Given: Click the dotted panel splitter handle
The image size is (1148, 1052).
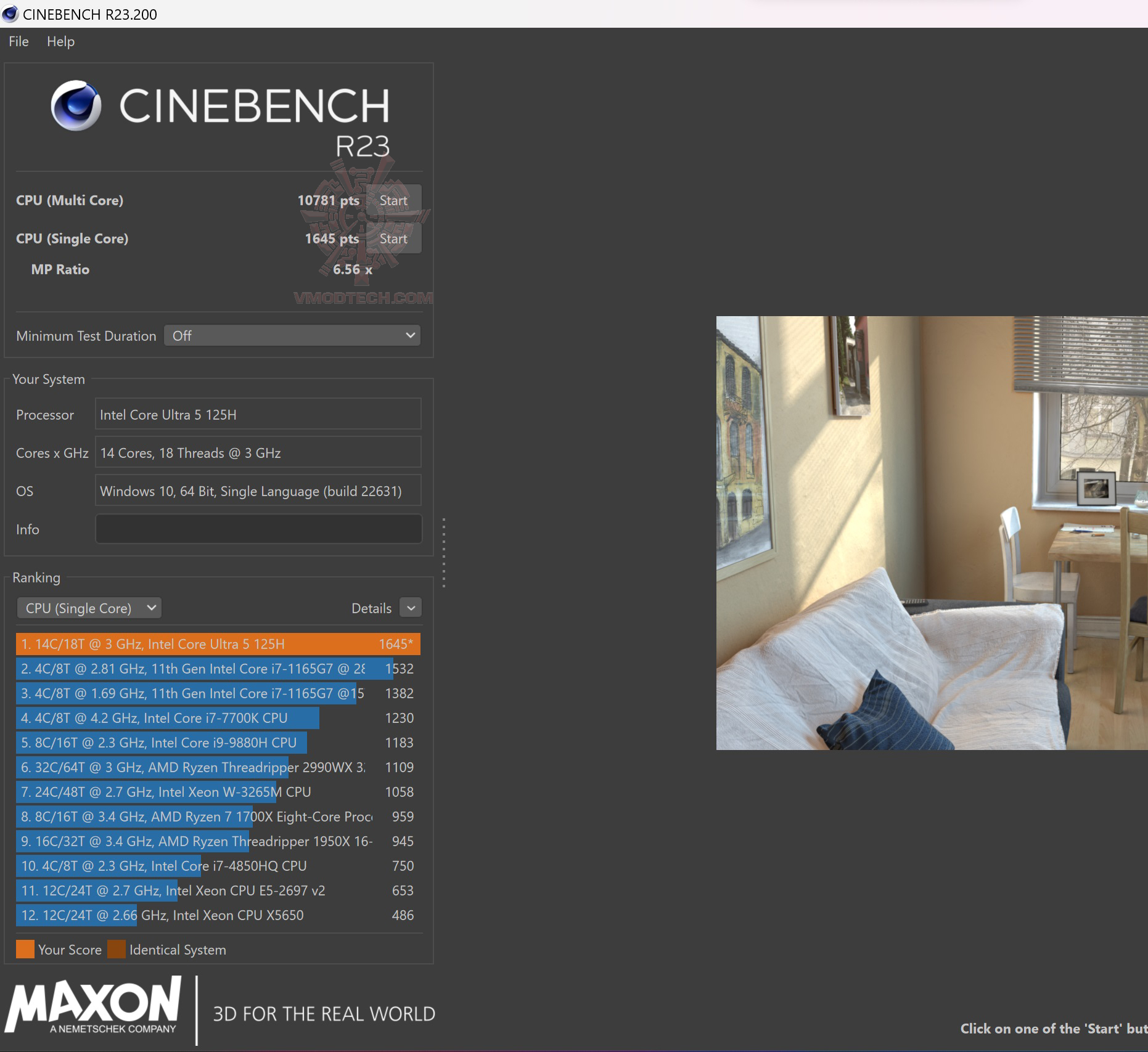Looking at the screenshot, I should pyautogui.click(x=444, y=553).
